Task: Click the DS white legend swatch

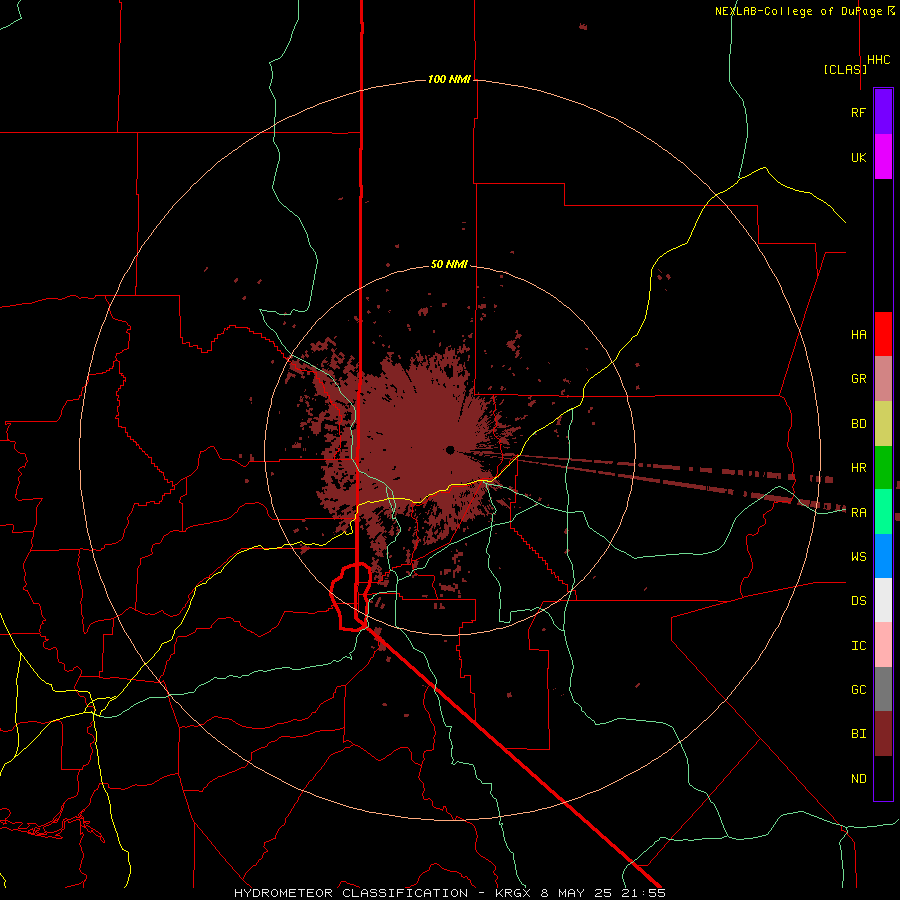Action: coord(883,600)
